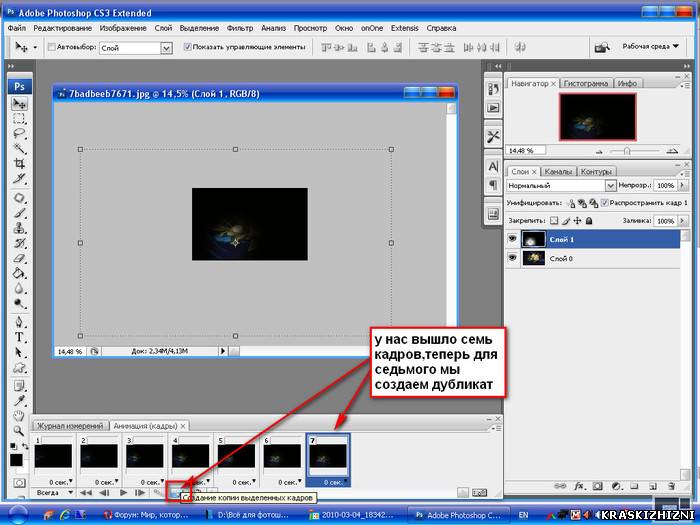Screen dimensions: 700x525
Task: Select the Healing Brush (patch) tool
Action: [19, 198]
